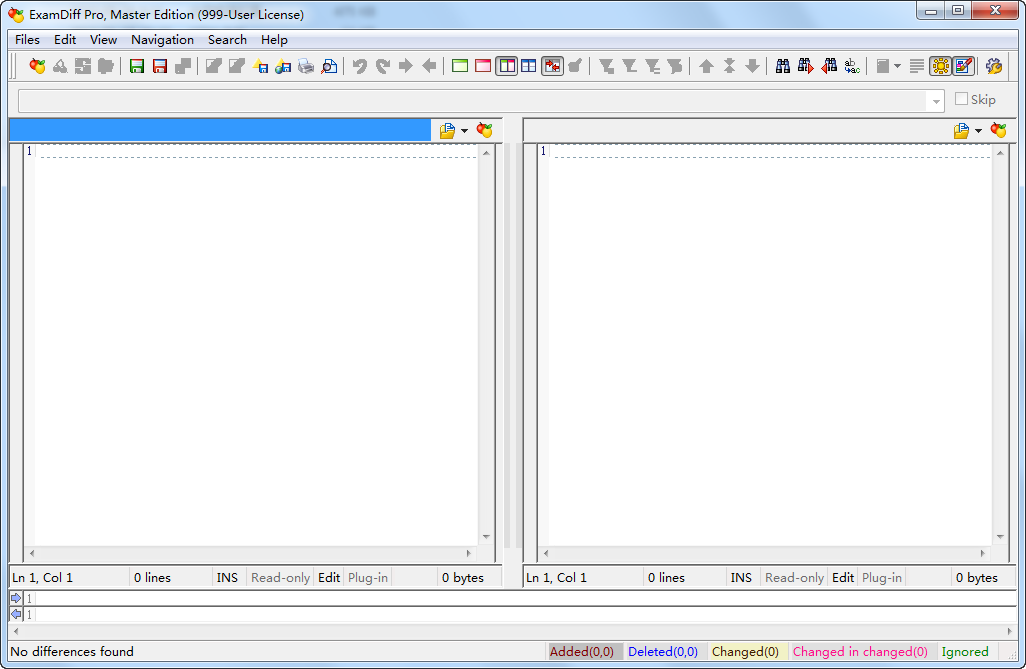Click the save HTML report icon (globe with floppy)
The height and width of the screenshot is (669, 1026).
click(x=283, y=66)
